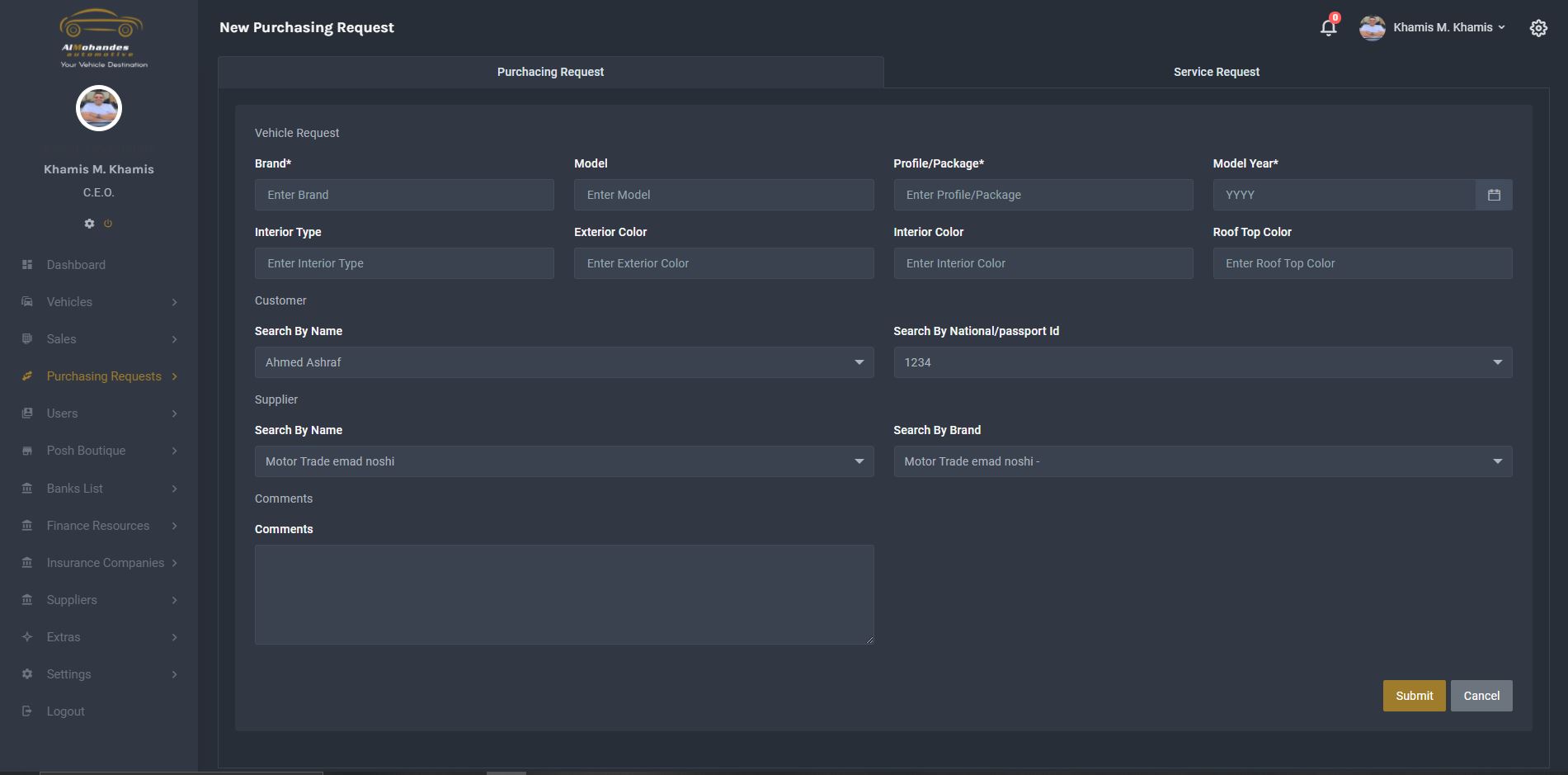Click the Finance Resources sidebar icon
Screen dimensions: 1568x775
click(x=27, y=526)
